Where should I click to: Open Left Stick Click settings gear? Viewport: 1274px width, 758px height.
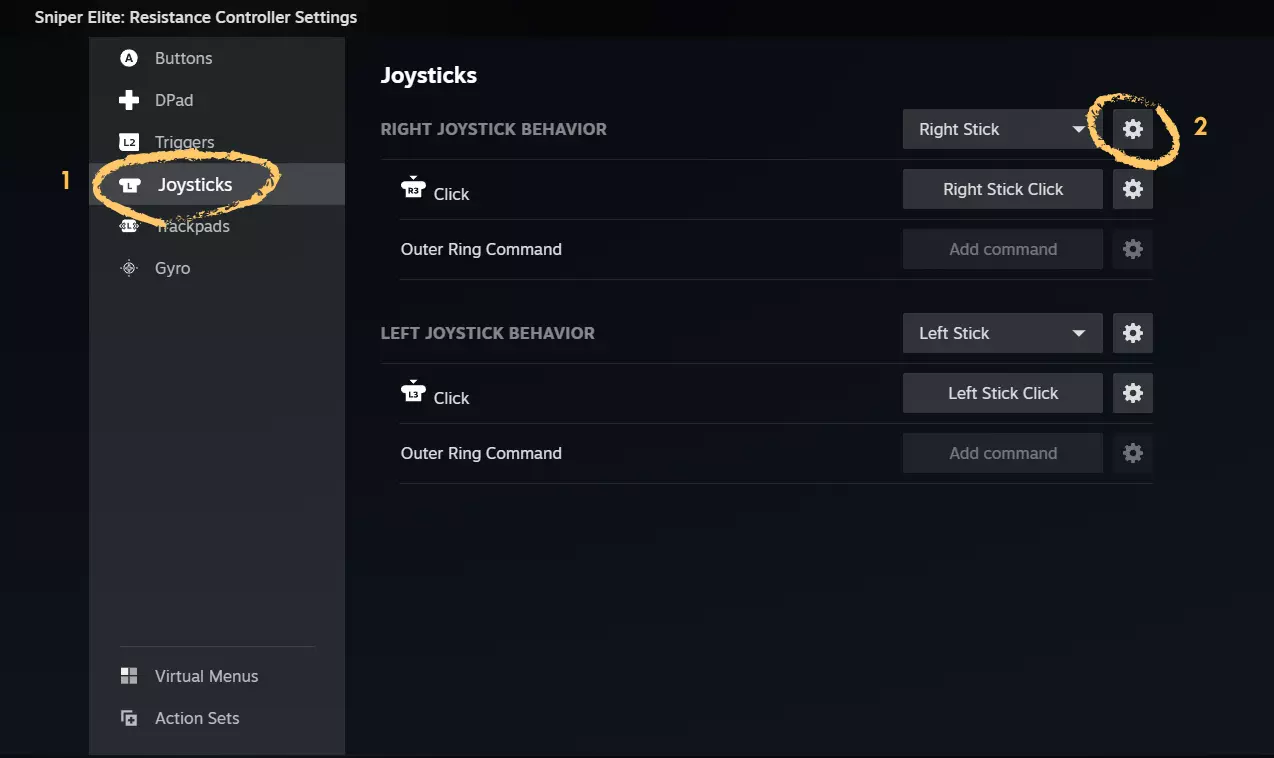(1132, 393)
